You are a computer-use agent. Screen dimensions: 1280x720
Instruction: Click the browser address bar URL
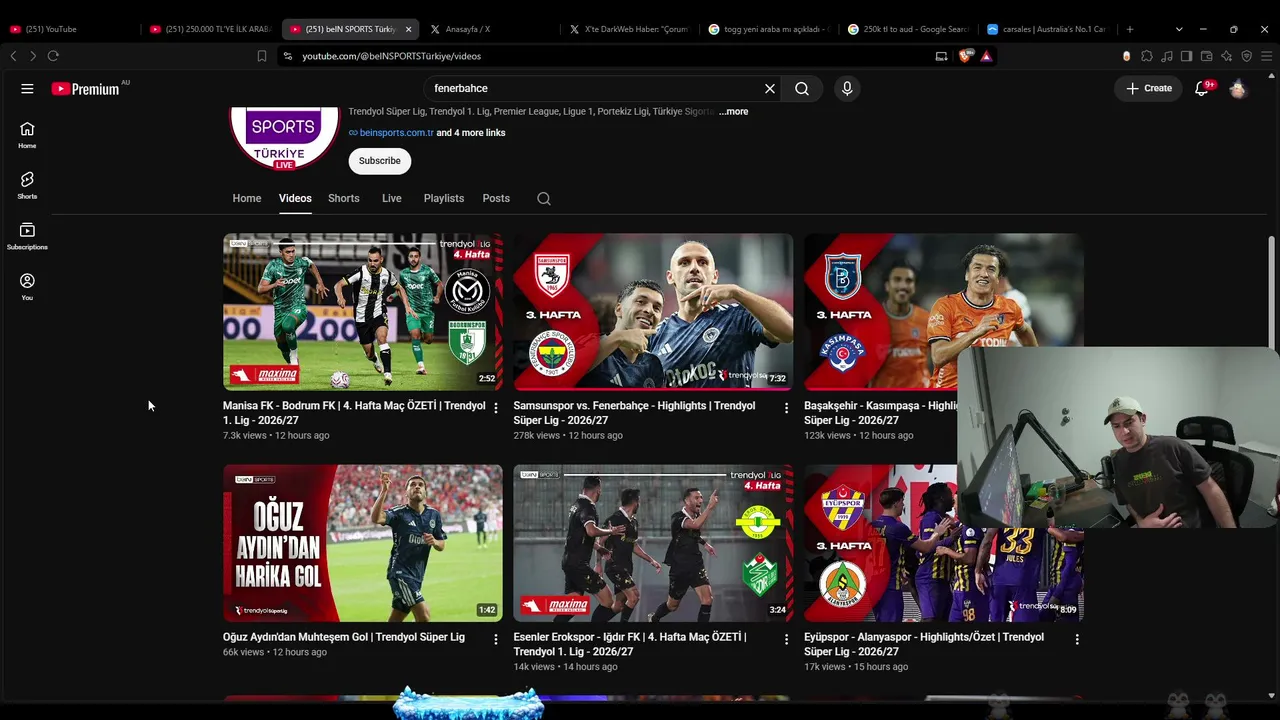[392, 56]
